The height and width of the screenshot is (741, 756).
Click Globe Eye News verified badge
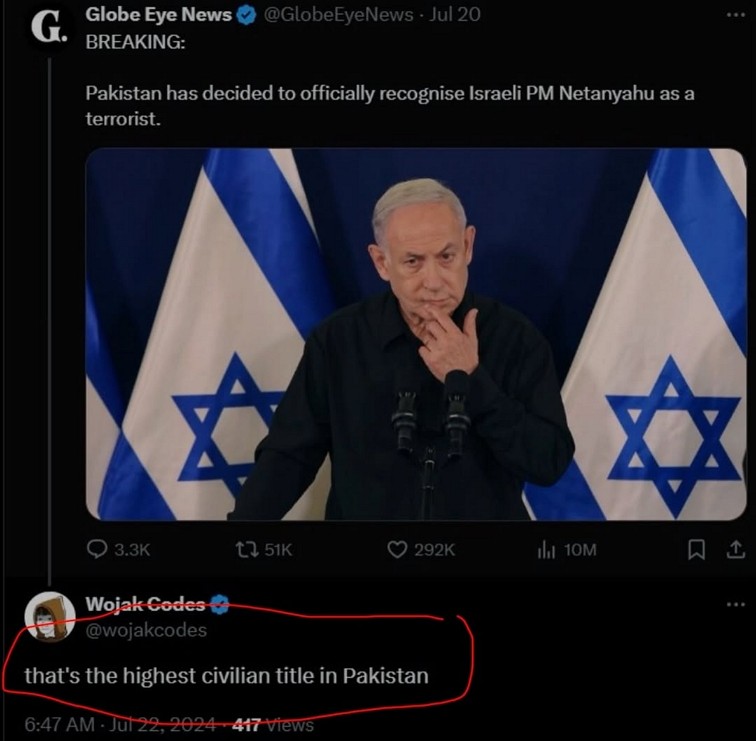[246, 15]
